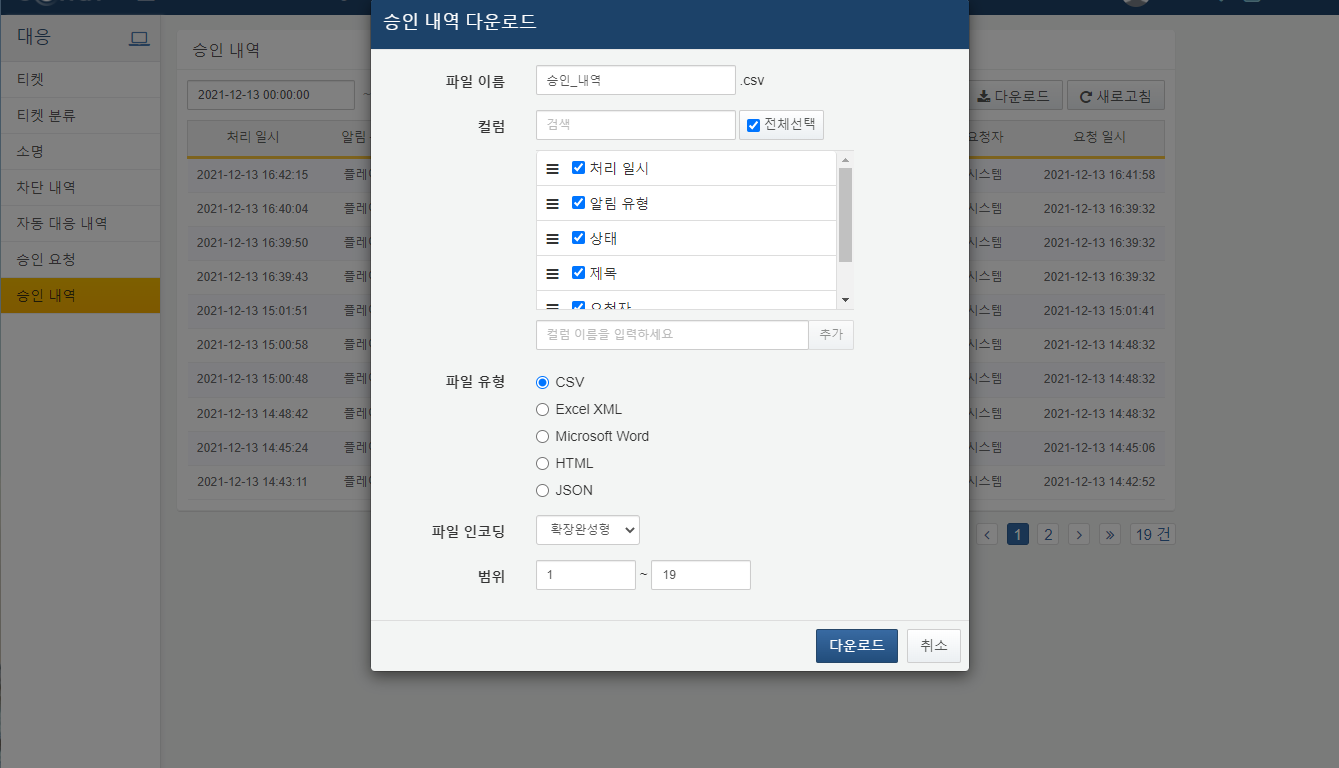
Task: Click drag handle icon for 상태 column
Action: pos(552,239)
